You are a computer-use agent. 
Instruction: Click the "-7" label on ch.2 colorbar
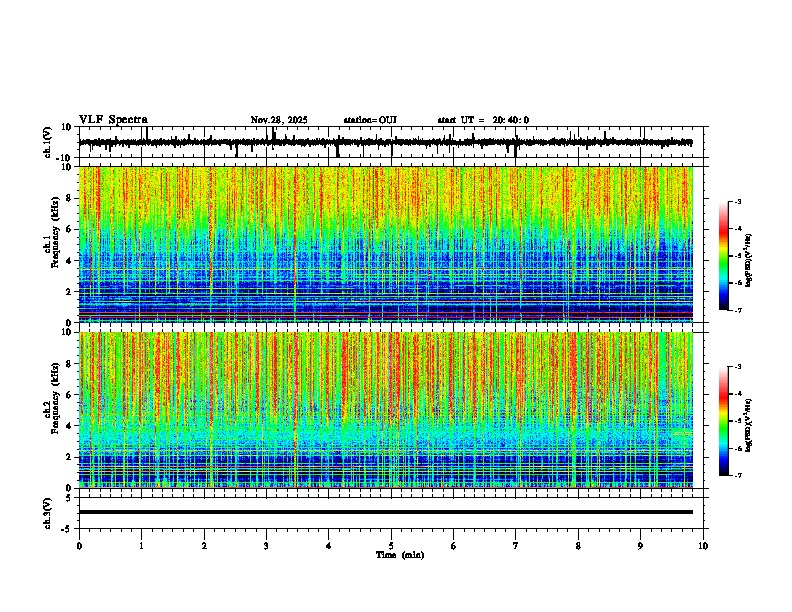click(737, 475)
